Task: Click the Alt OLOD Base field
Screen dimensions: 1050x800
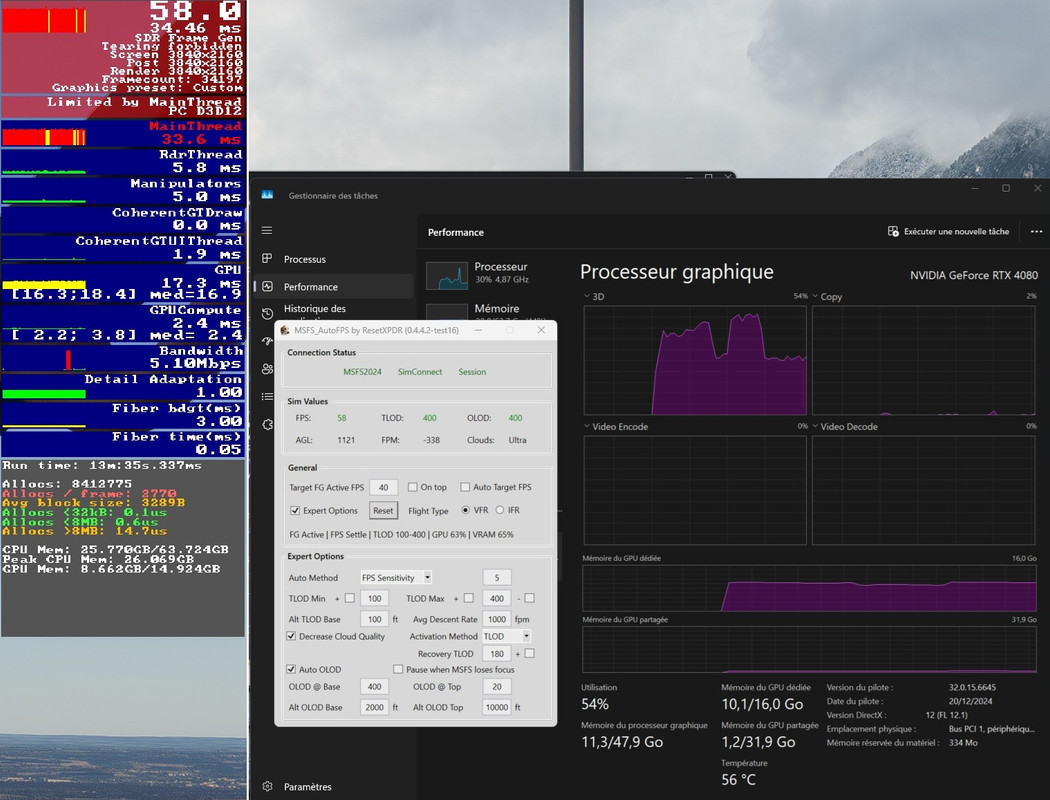Action: tap(374, 707)
